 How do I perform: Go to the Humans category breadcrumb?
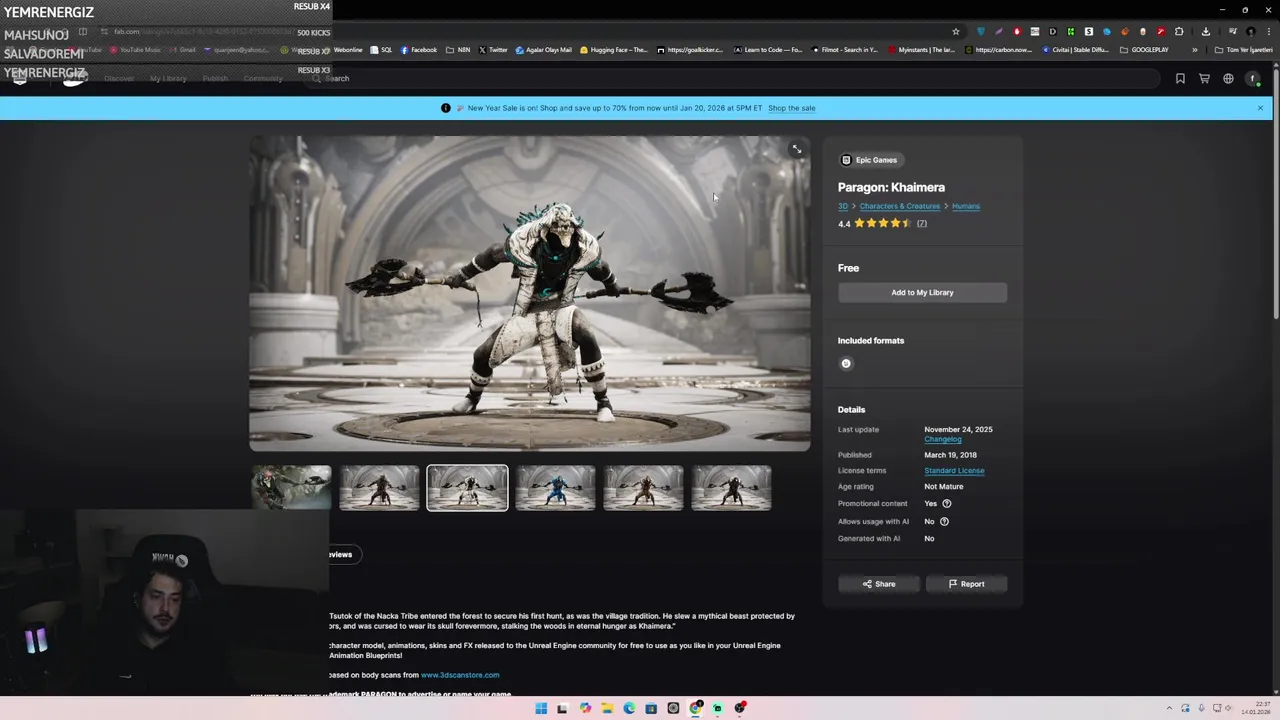[x=966, y=206]
